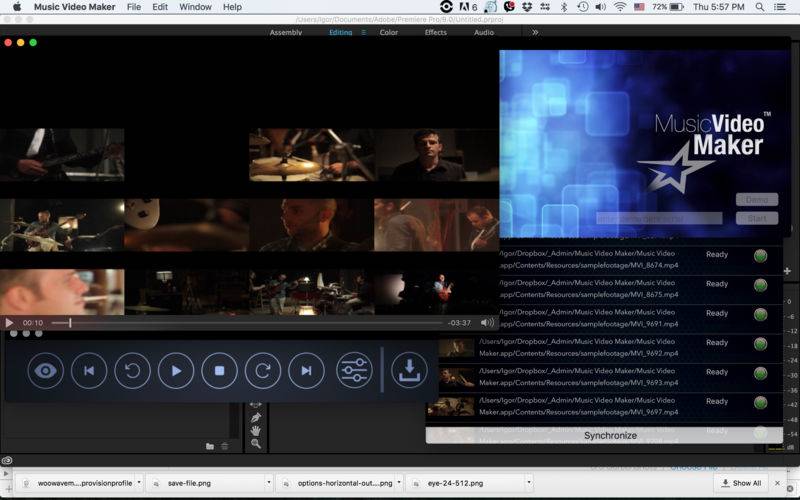Play the video preview from player bar
800x500 pixels.
(9, 322)
